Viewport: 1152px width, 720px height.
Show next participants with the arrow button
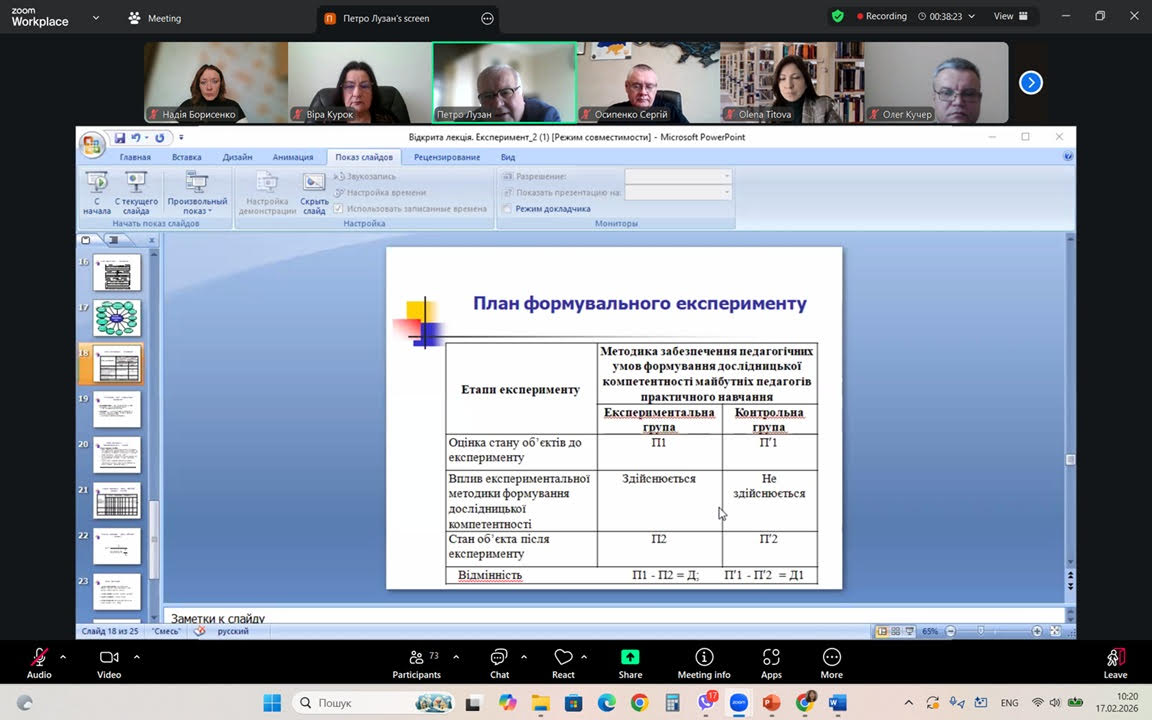tap(1031, 83)
